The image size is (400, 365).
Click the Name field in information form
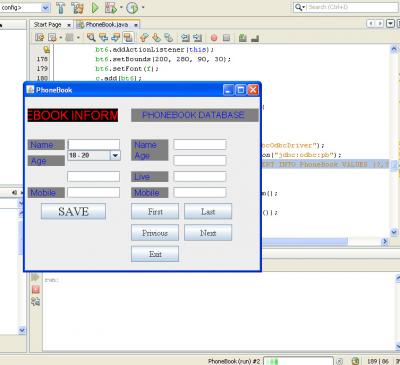[94, 144]
